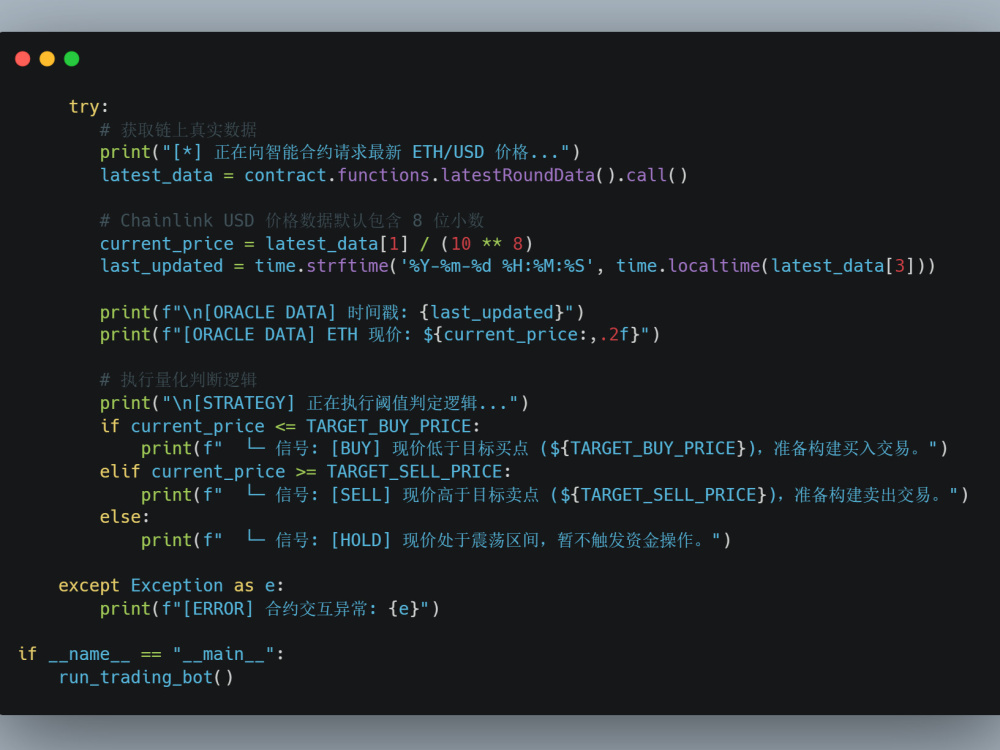The width and height of the screenshot is (1000, 750).
Task: Click the '%Y-%m-%d %H:%M:%S' format string
Action: click(497, 266)
